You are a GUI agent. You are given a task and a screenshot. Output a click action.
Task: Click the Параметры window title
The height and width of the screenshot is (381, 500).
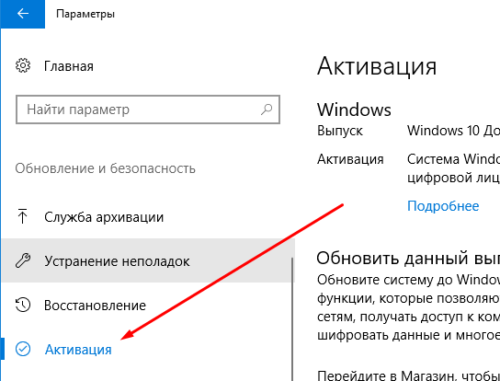[x=85, y=14]
